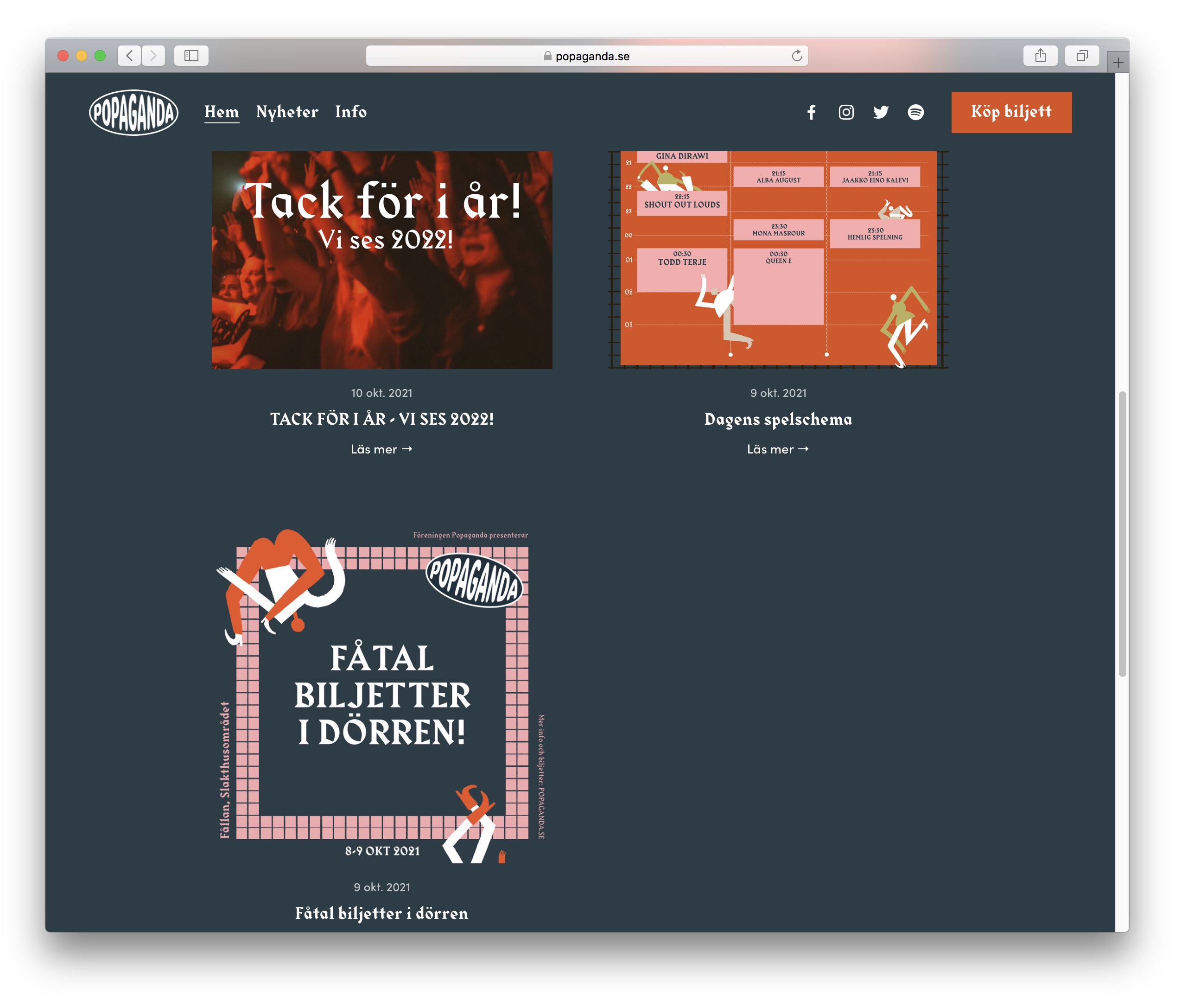This screenshot has width=1194, height=1008.
Task: Click the Twitter bird icon
Action: [x=880, y=112]
